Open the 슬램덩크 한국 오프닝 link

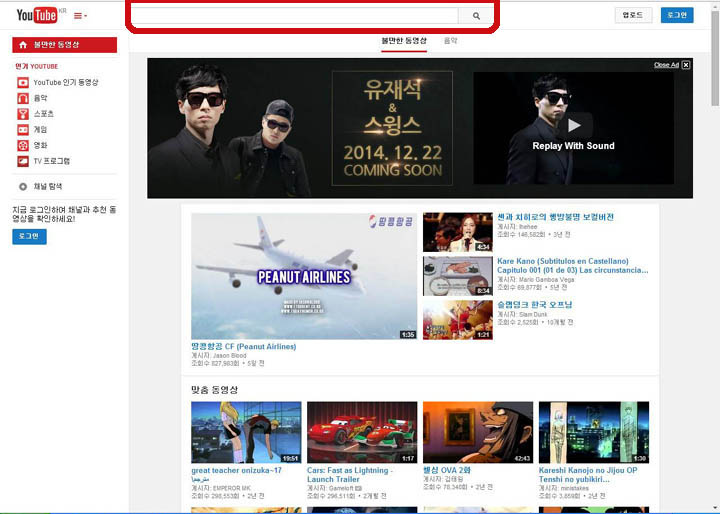[535, 305]
